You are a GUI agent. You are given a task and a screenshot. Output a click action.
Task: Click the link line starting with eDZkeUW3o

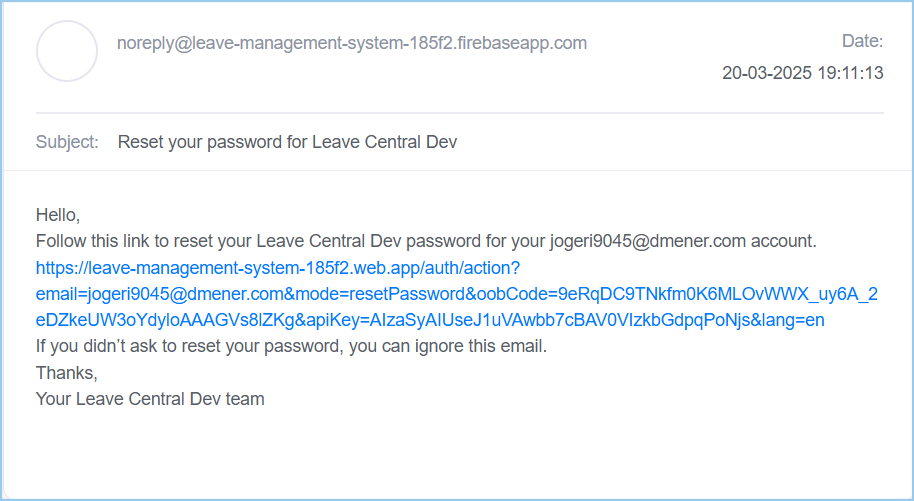pyautogui.click(x=430, y=320)
